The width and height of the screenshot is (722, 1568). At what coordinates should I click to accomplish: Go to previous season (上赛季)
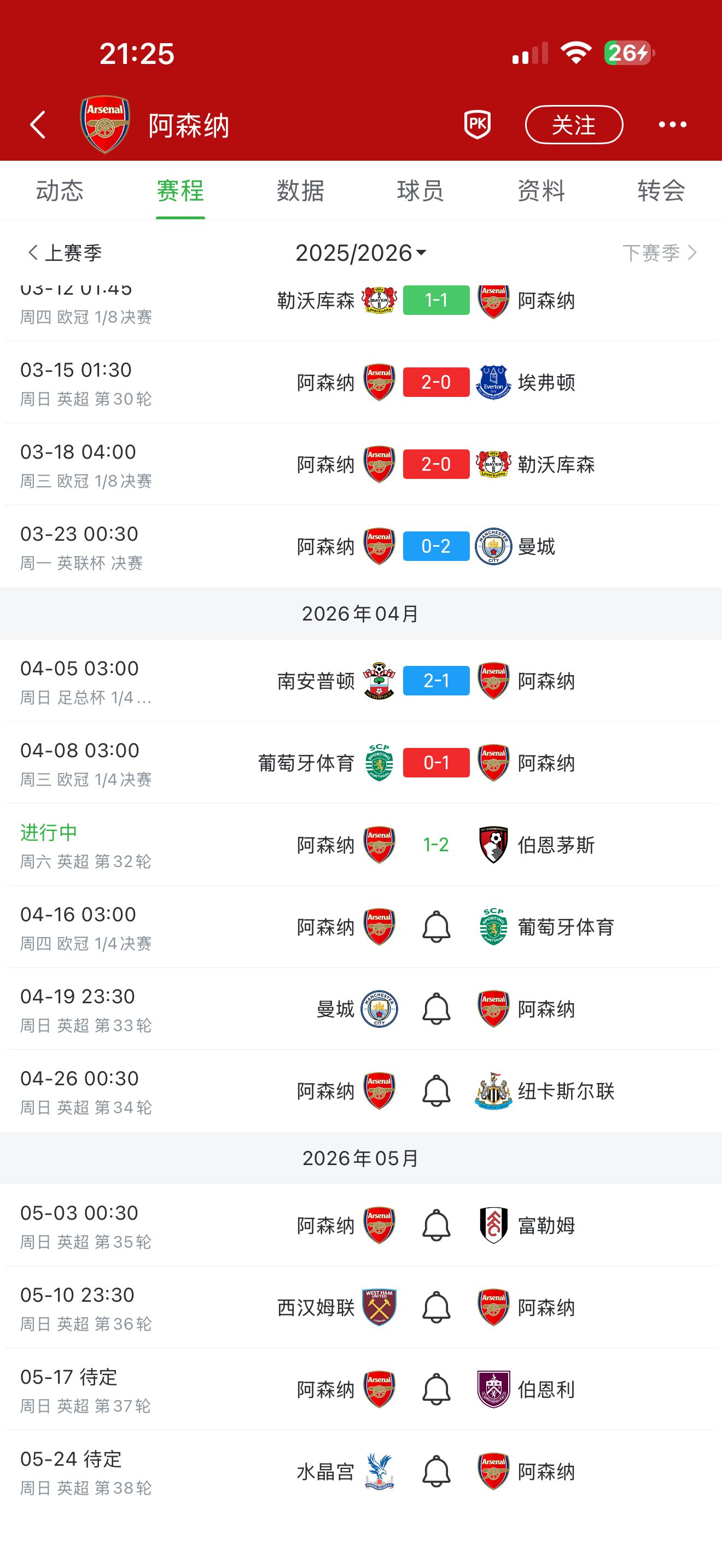pos(65,253)
